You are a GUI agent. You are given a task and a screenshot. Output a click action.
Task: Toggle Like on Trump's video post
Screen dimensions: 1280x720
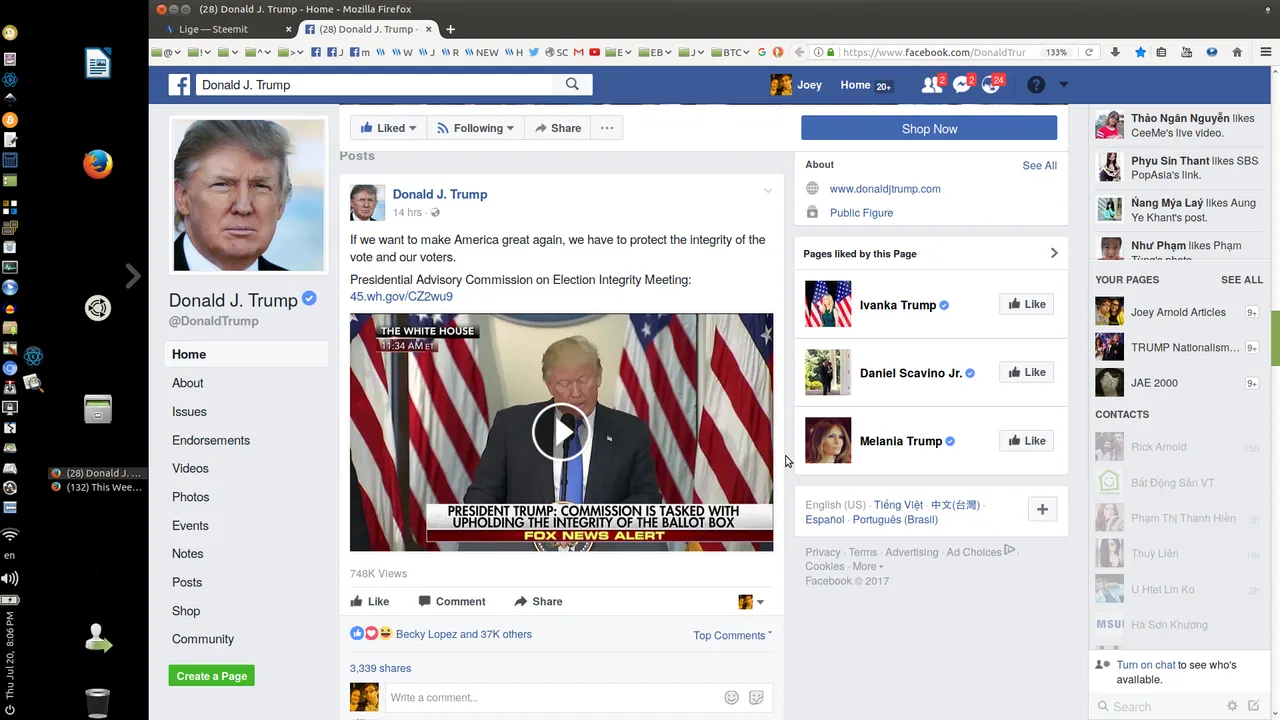(369, 601)
